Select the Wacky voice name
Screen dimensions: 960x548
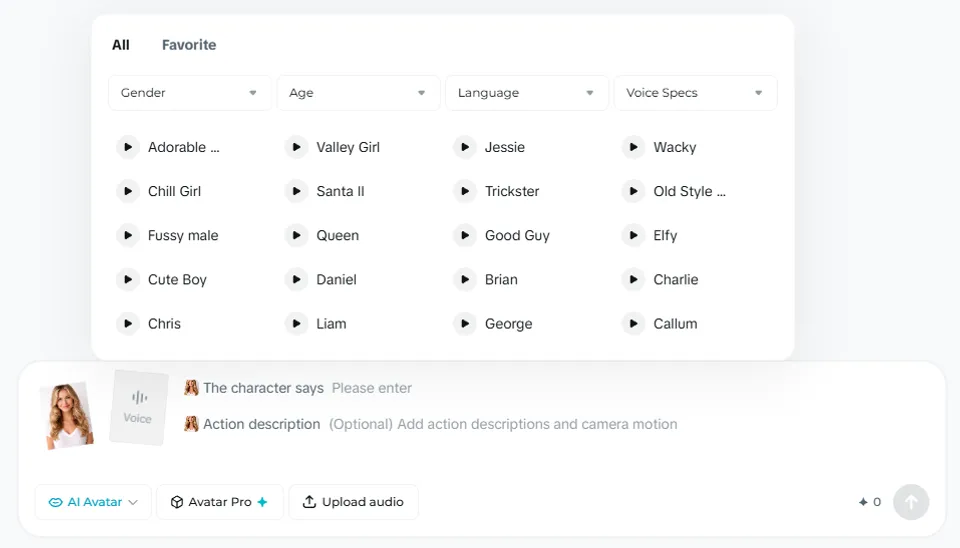click(675, 147)
